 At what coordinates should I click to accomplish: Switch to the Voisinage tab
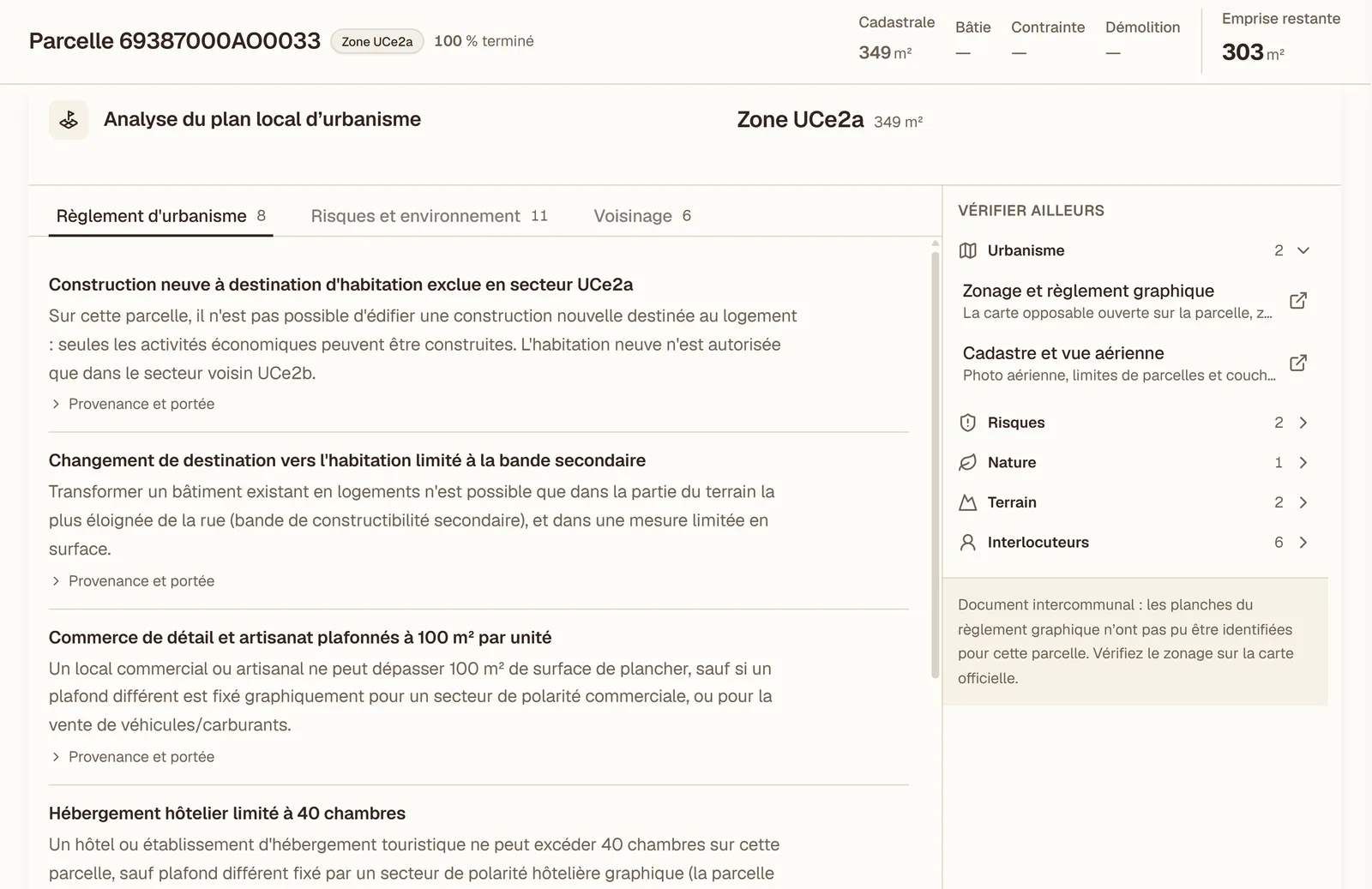(x=642, y=216)
